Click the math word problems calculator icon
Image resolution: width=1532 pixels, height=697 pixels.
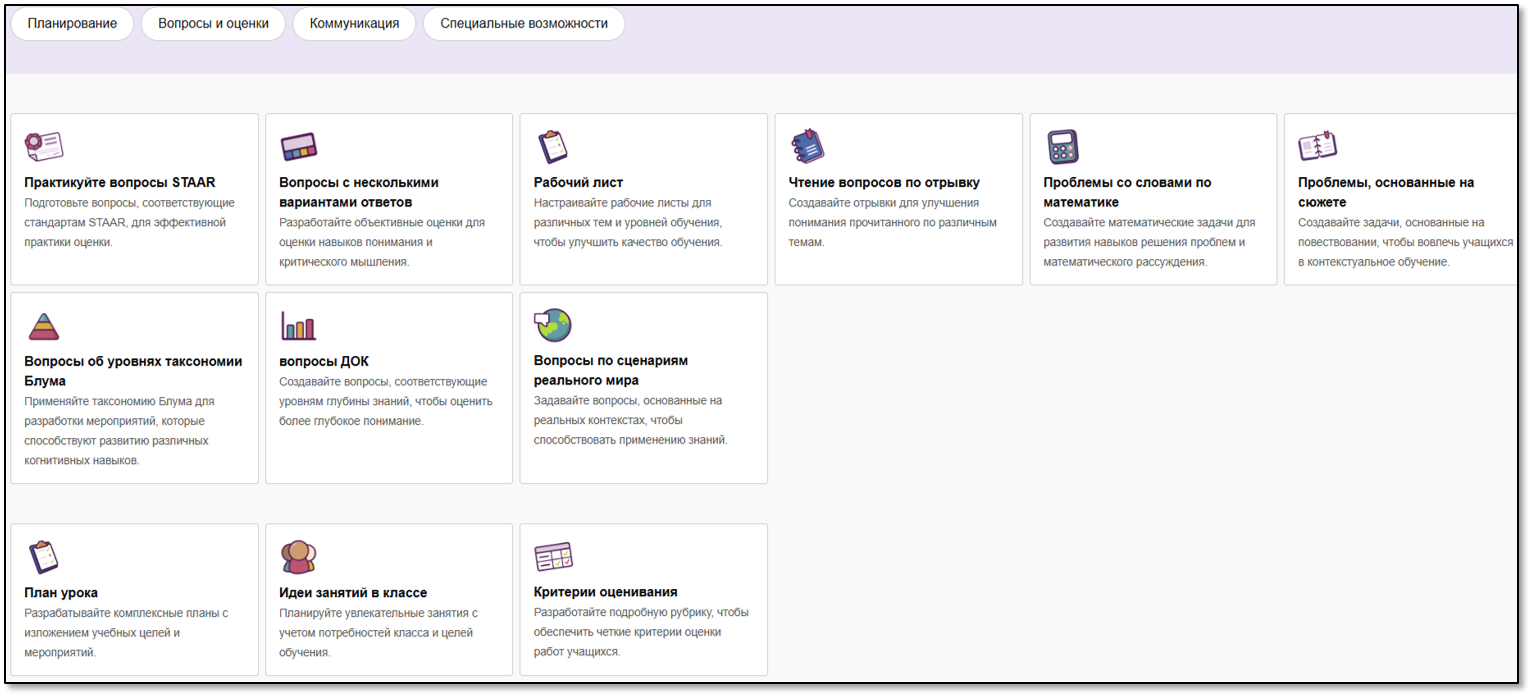tap(1063, 146)
